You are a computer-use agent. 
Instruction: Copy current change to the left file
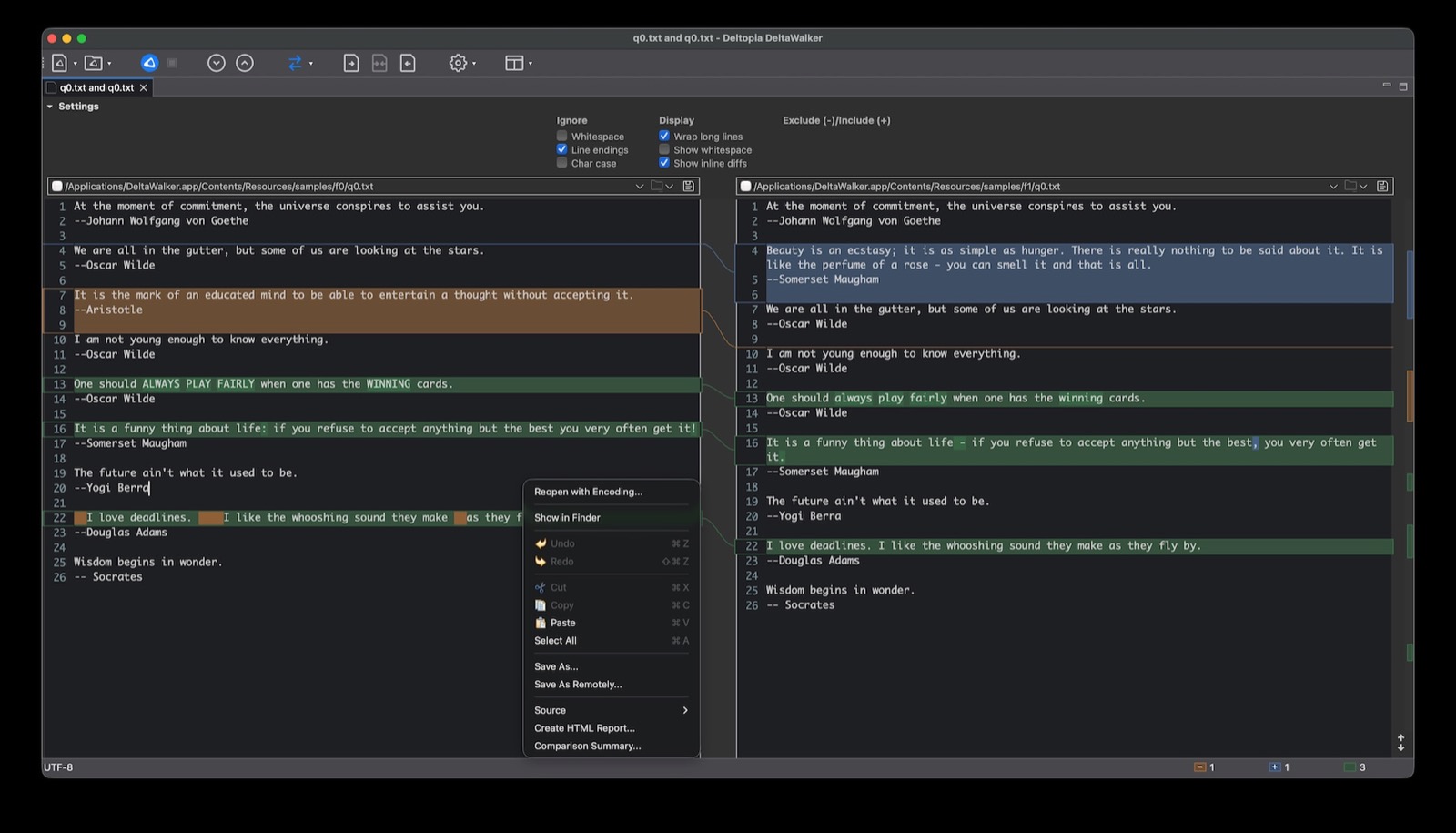[408, 63]
